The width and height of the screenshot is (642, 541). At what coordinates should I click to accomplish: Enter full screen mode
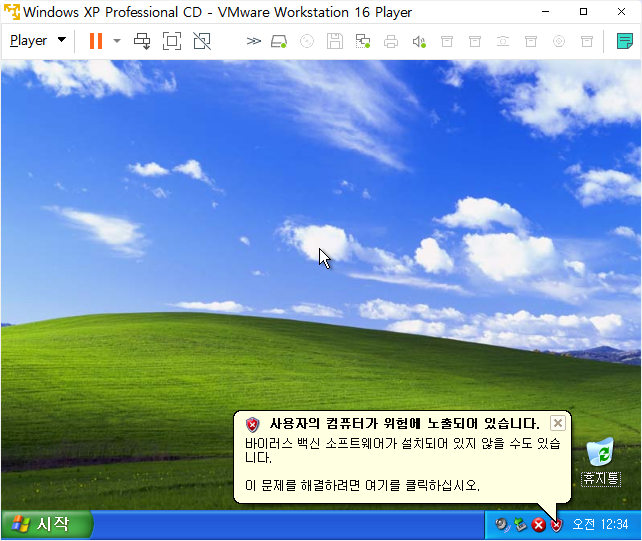(172, 41)
